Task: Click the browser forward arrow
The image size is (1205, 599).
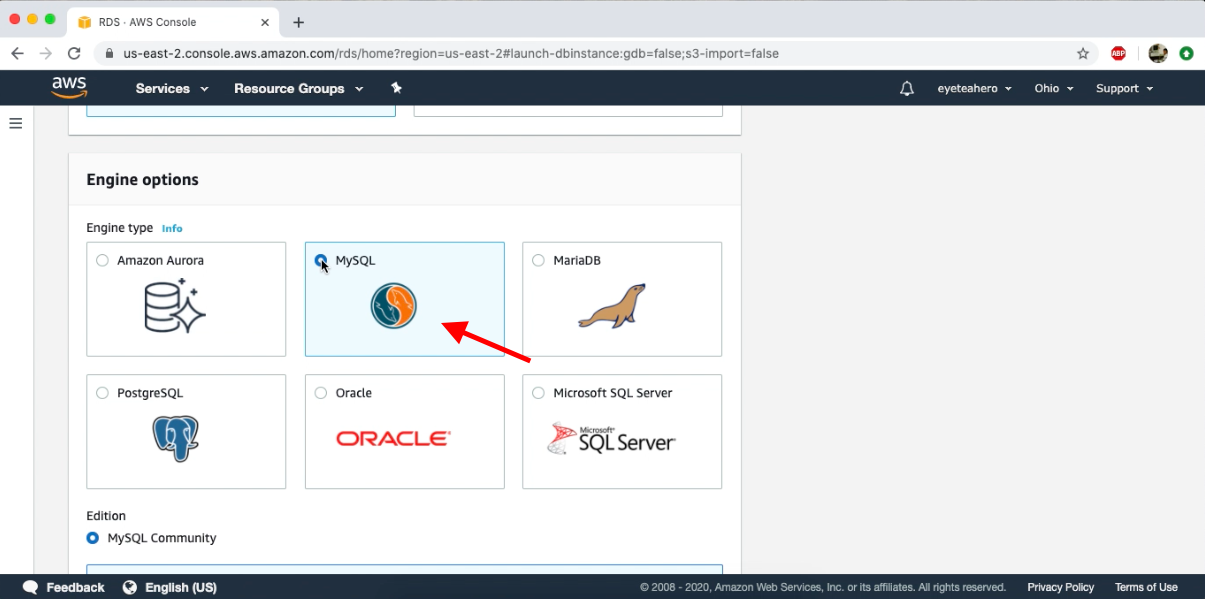Action: tap(45, 53)
